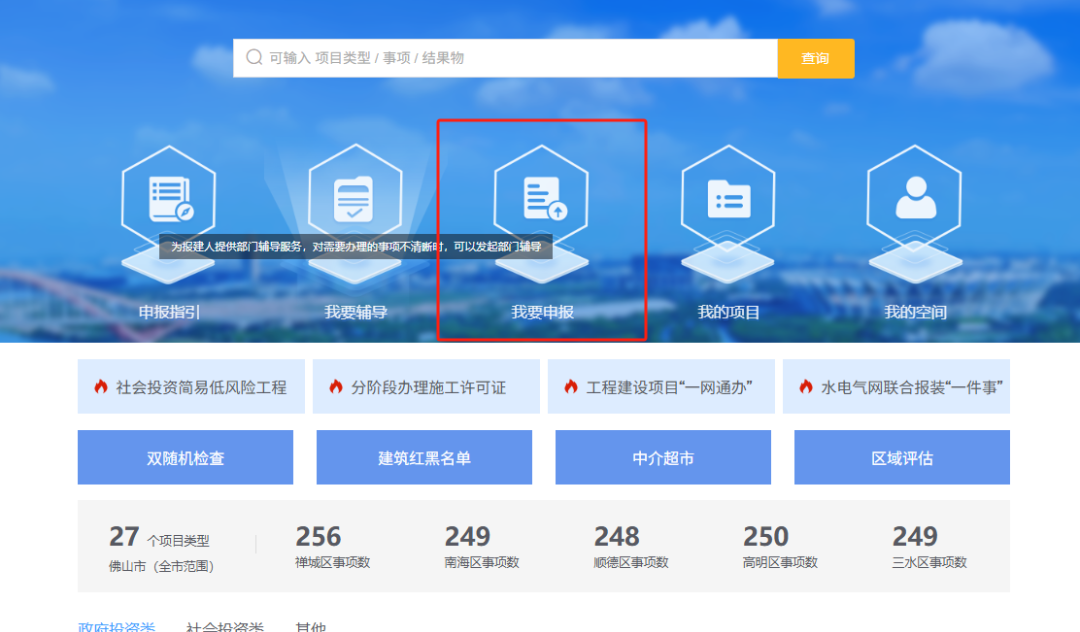Click the 我的空间 person icon
The image size is (1080, 632).
(x=914, y=197)
